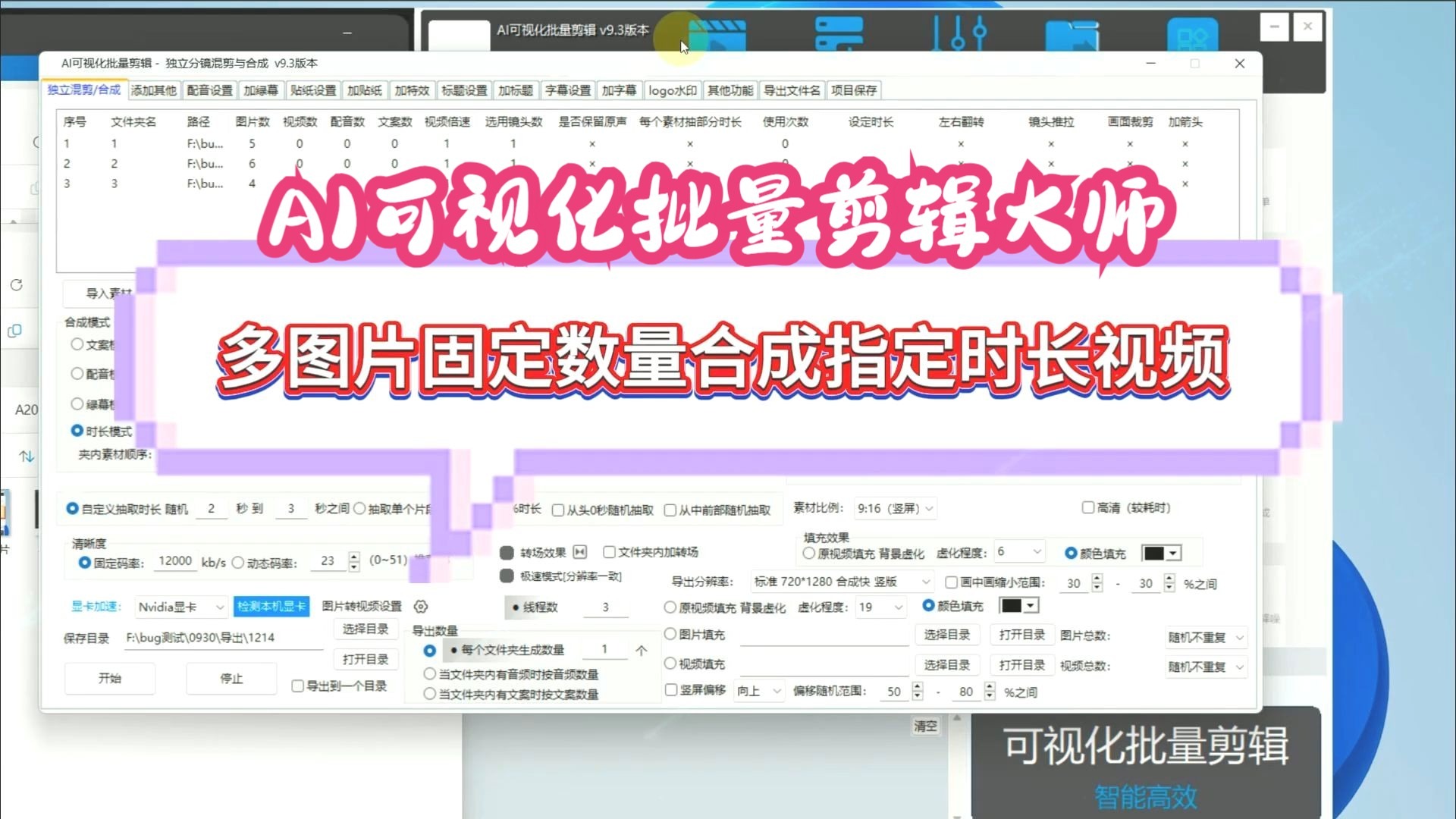Click the 保存目录 path input field

224,639
